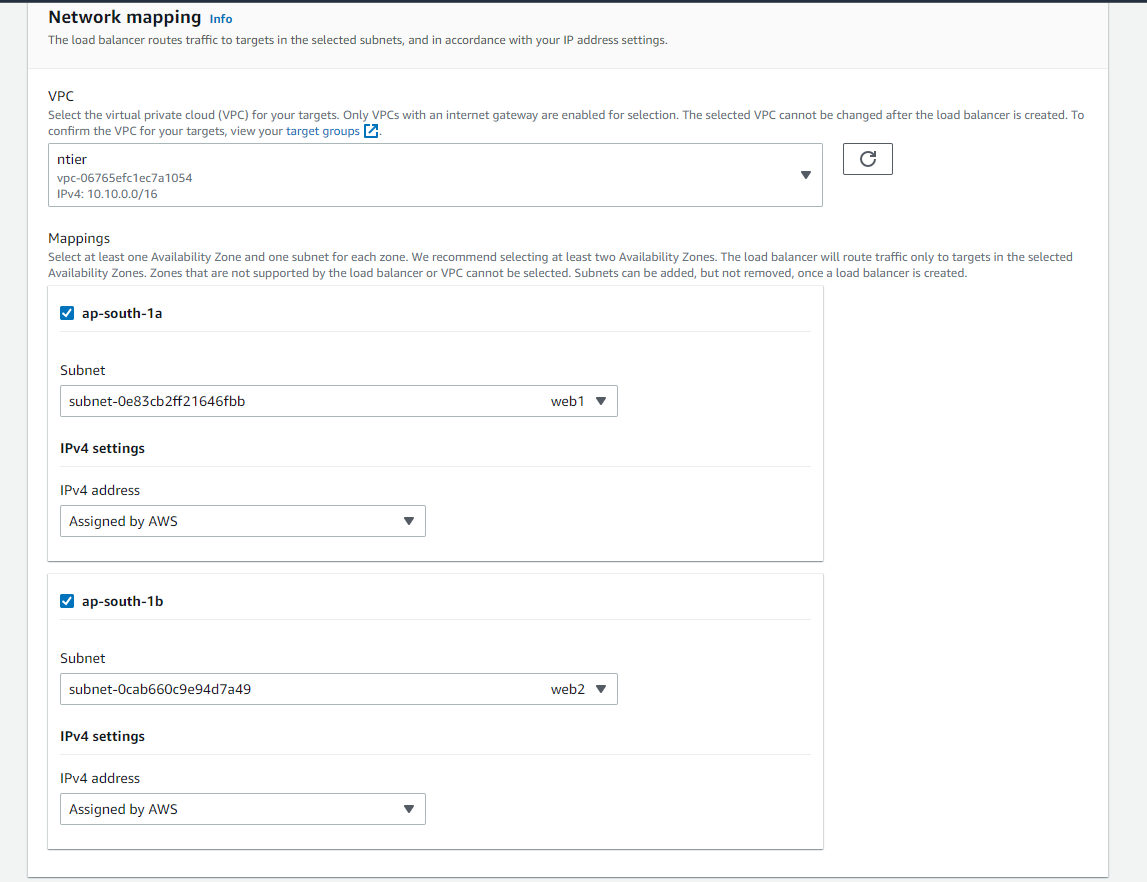Uncheck the ap-south-1a availability zone checkbox

(67, 313)
